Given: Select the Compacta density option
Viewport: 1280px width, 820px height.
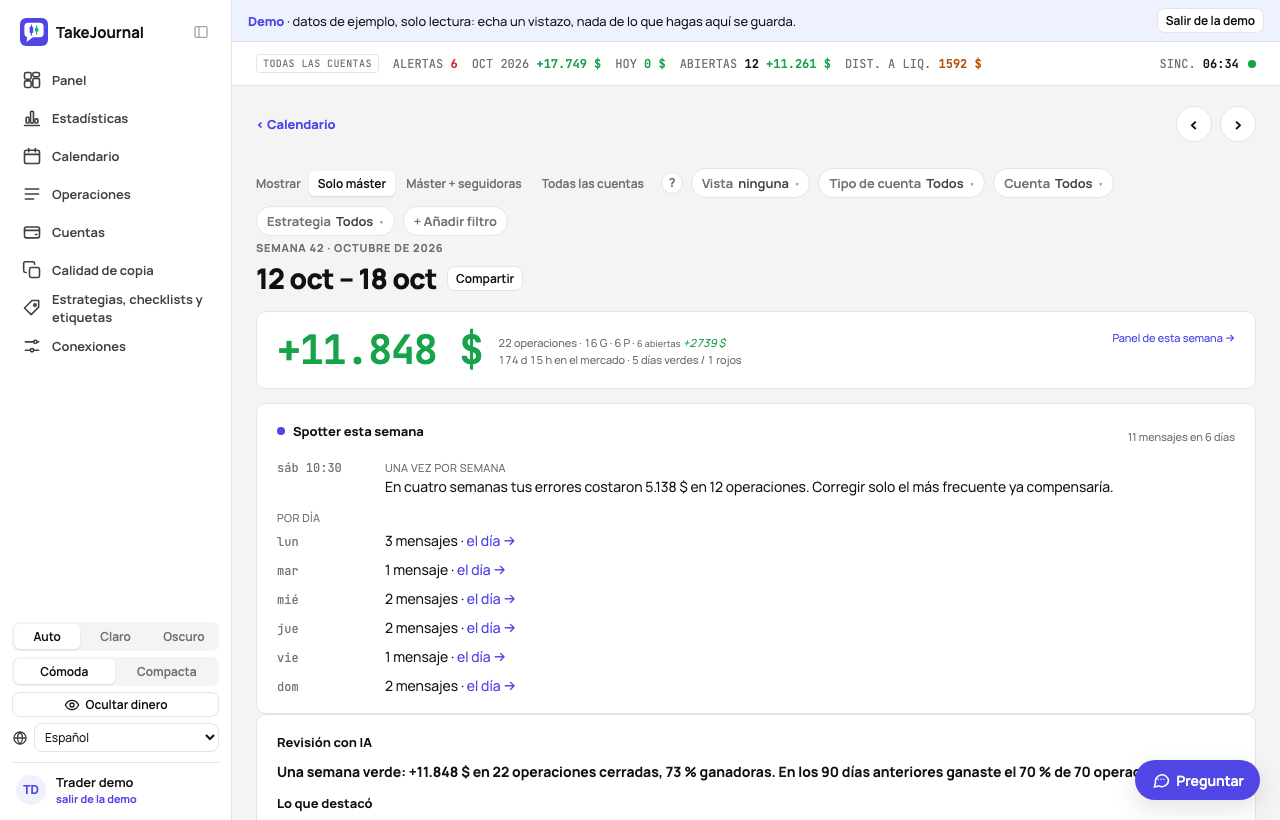Looking at the screenshot, I should coord(166,672).
